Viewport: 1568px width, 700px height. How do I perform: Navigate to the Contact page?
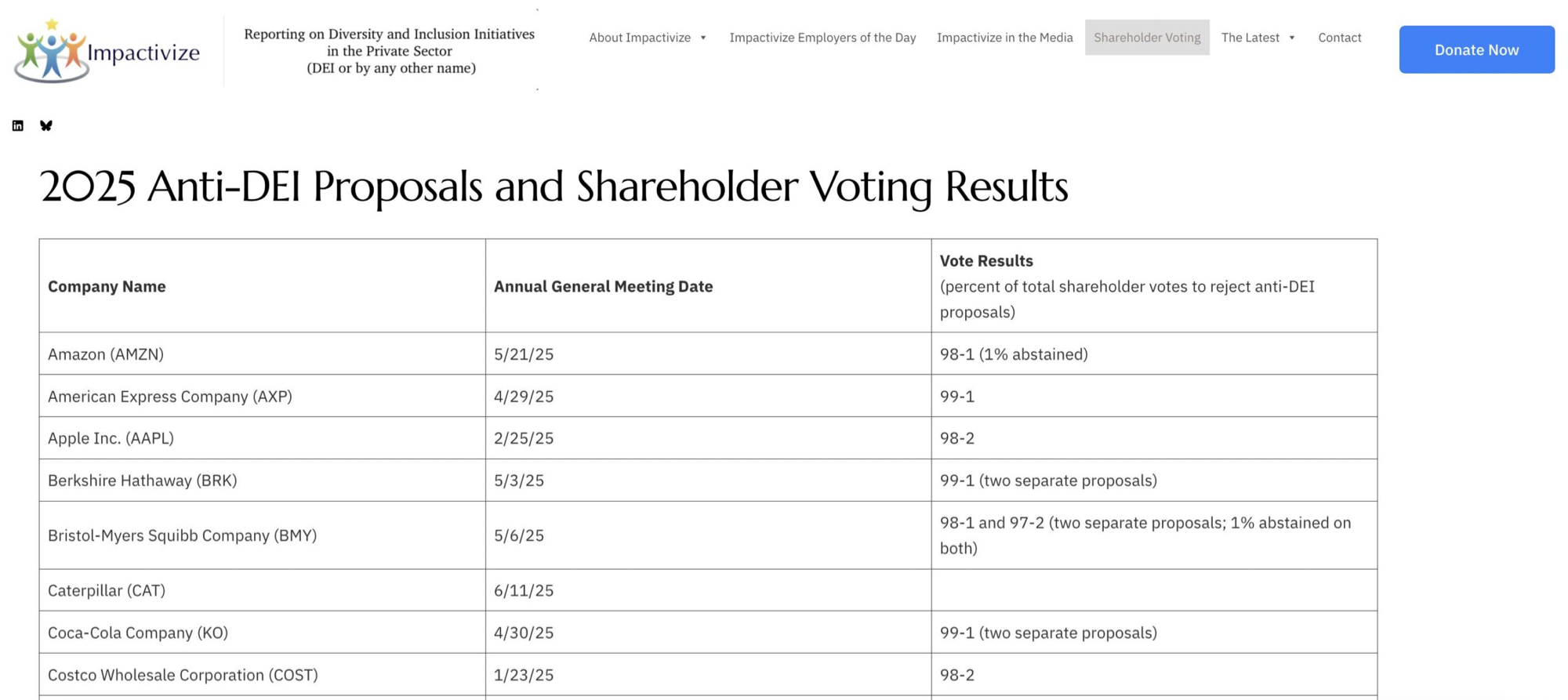pos(1339,38)
